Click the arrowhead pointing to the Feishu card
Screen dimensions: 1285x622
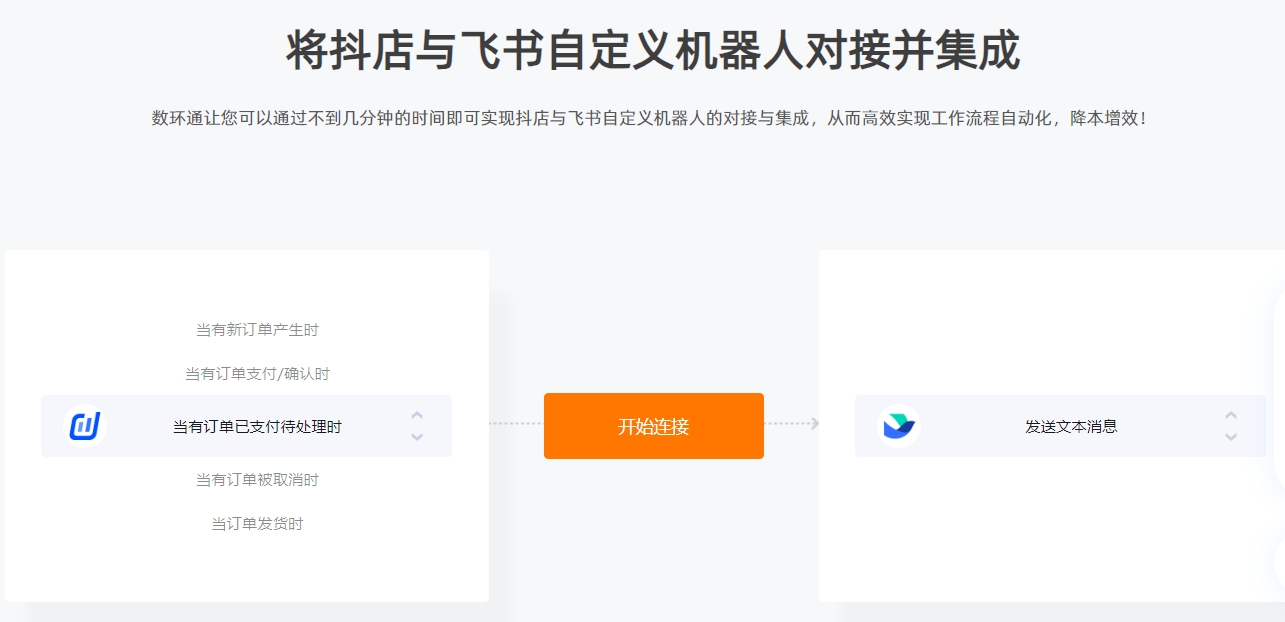(815, 424)
